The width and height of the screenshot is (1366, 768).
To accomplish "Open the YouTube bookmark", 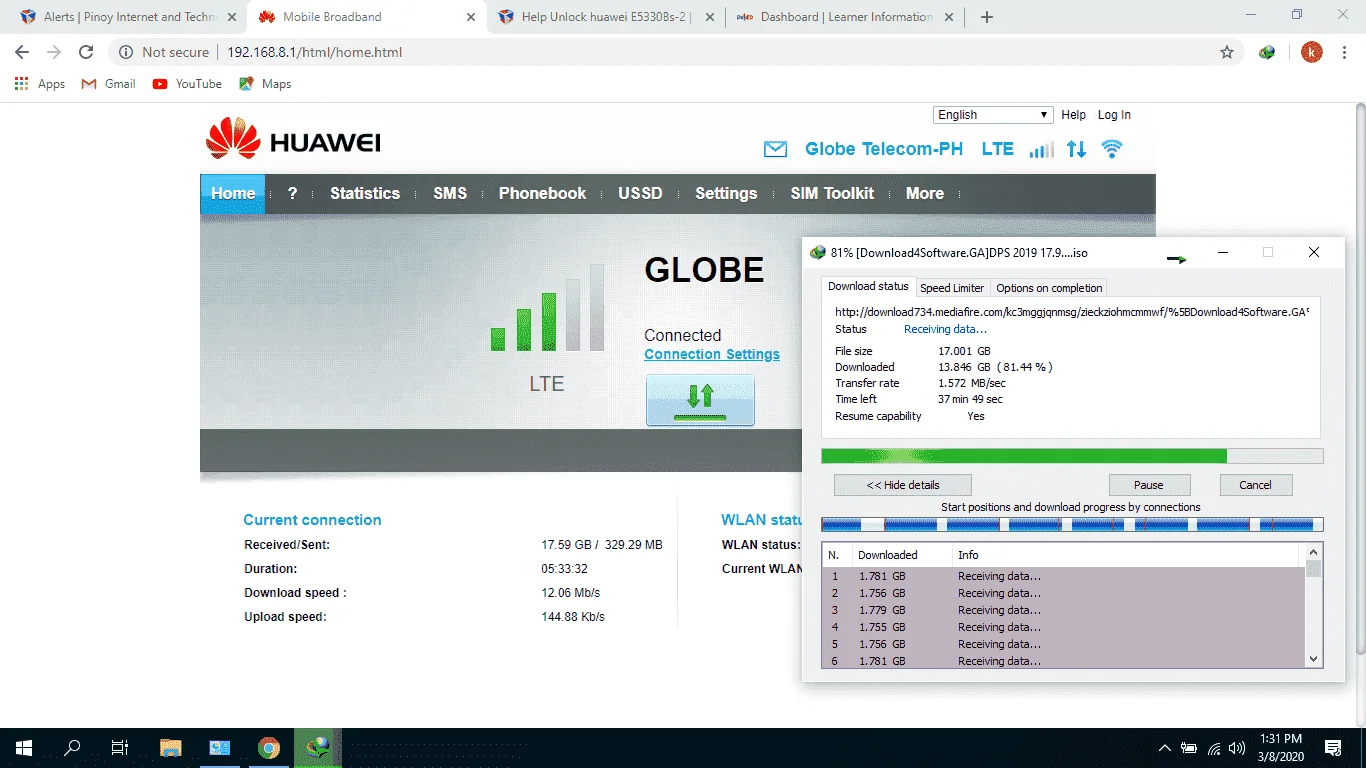I will click(187, 84).
